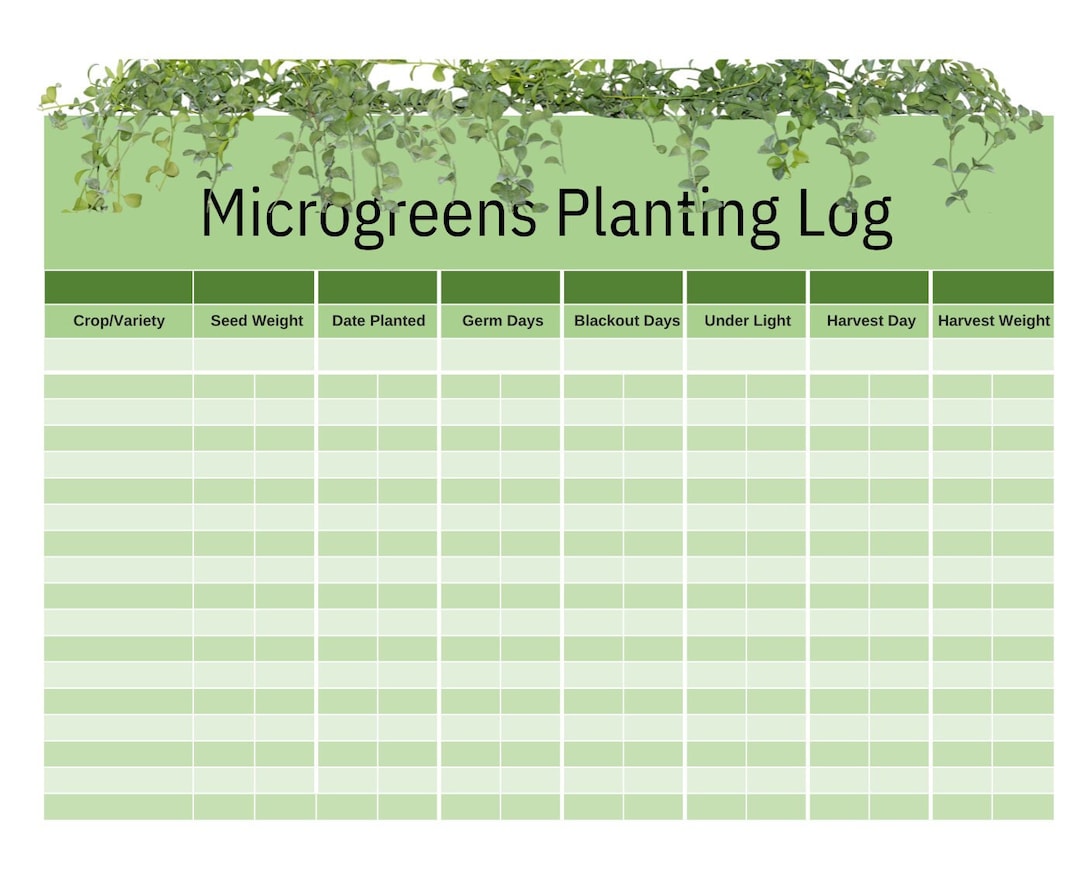The height and width of the screenshot is (872, 1080).
Task: Click the first Blackout Days entry cell
Action: [x=625, y=355]
